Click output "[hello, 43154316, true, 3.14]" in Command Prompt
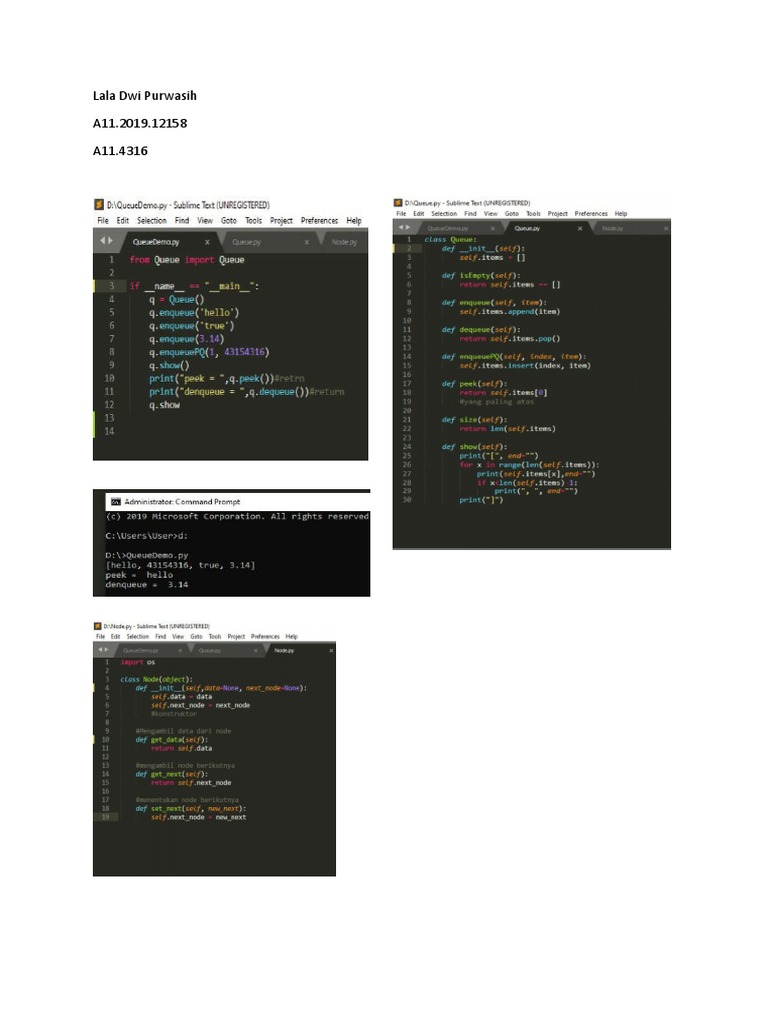This screenshot has height=1024, width=768. 180,565
